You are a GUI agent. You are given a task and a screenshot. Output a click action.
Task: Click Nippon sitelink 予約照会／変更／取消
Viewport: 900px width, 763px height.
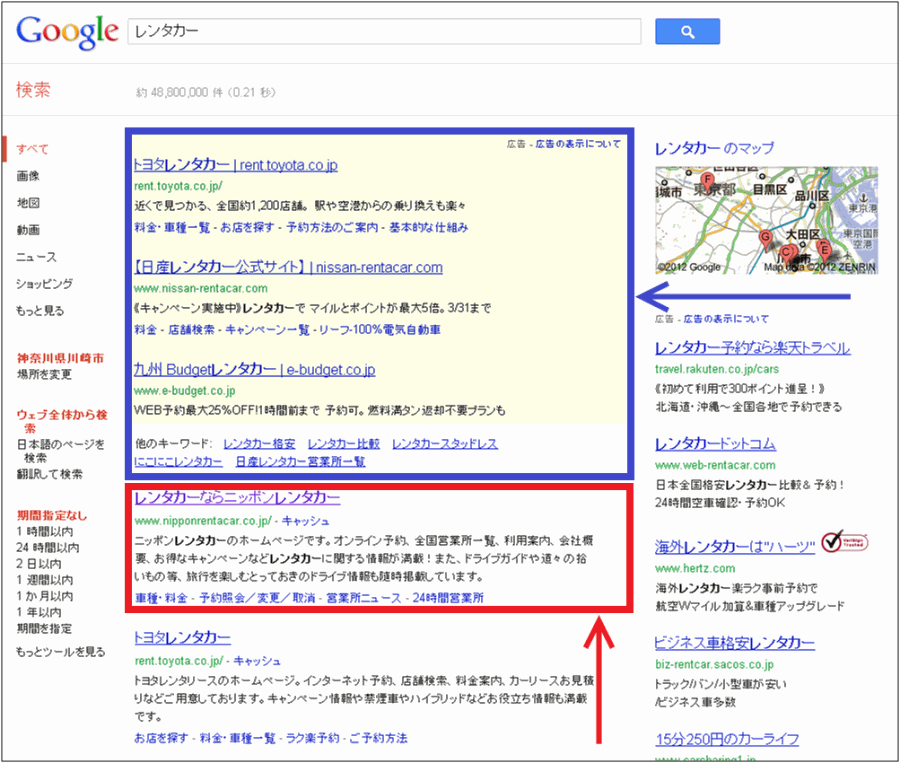257,598
